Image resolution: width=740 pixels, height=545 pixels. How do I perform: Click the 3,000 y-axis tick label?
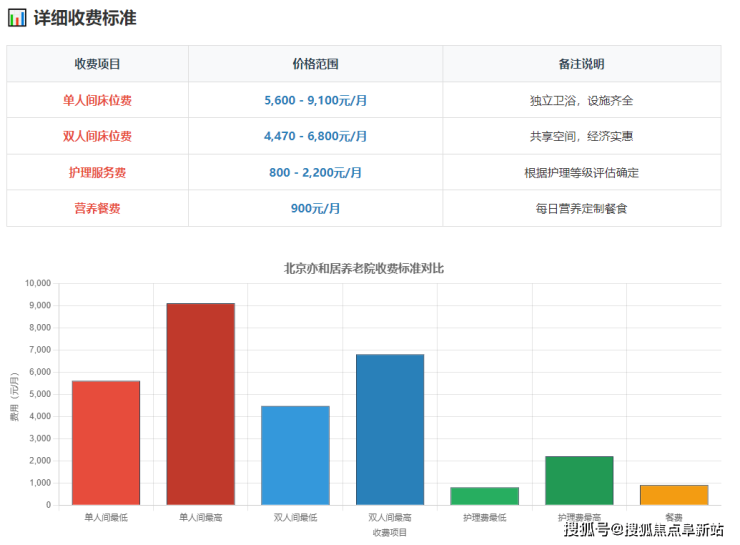click(40, 438)
